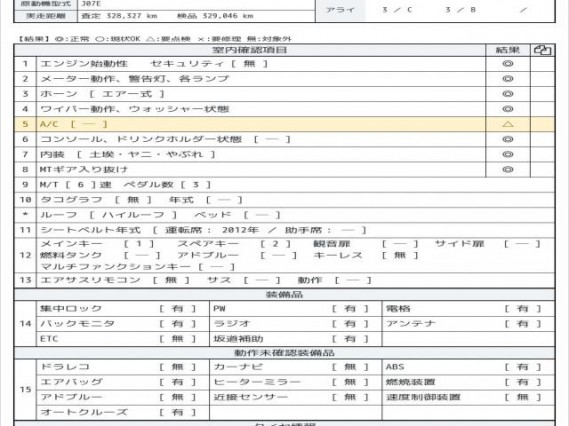Viewport: 569px width, 426px height.
Task: Click the 観音扉 entry
Action: point(366,244)
